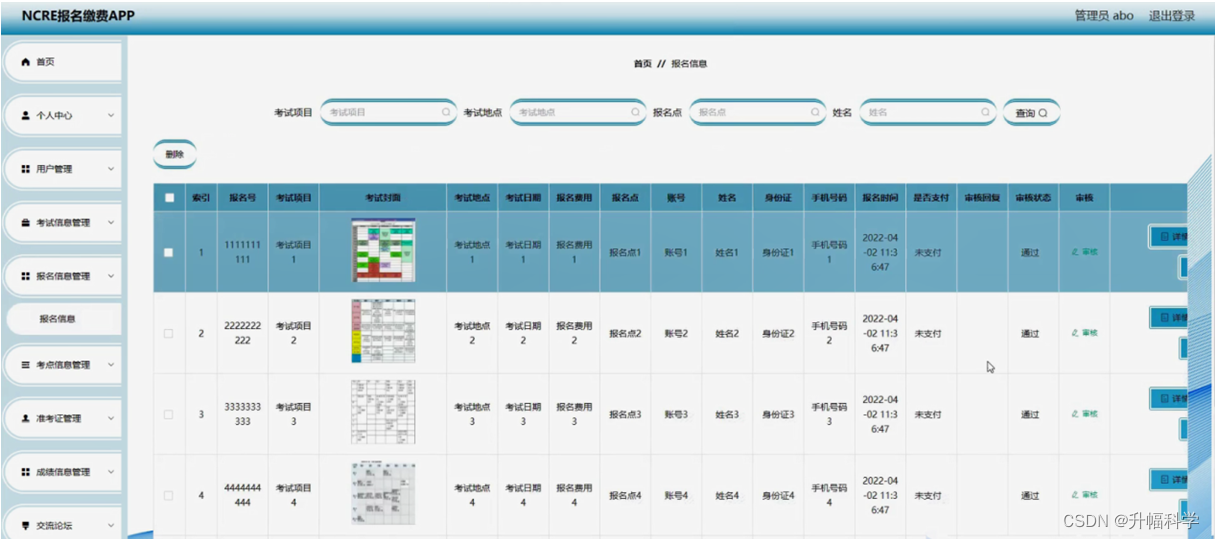Open the 考点信息管理 sidebar menu
Image resolution: width=1215 pixels, height=539 pixels.
pyautogui.click(x=64, y=365)
